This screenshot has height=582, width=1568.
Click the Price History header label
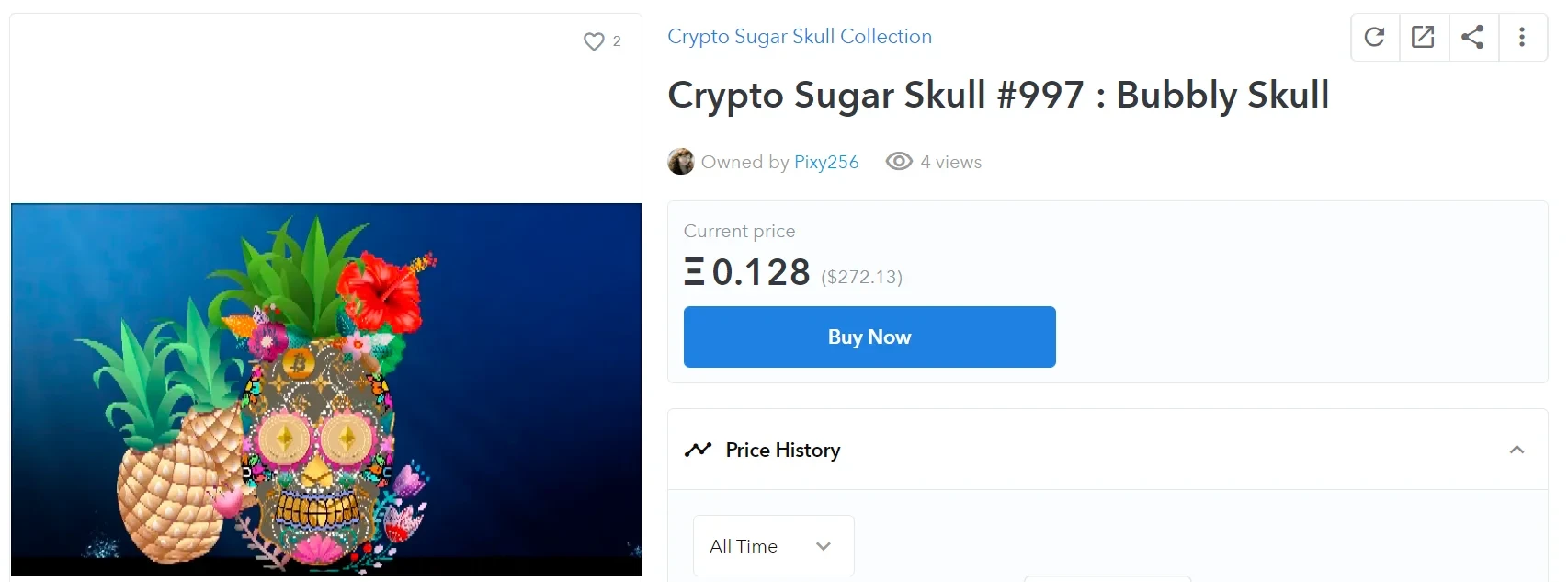(x=782, y=451)
